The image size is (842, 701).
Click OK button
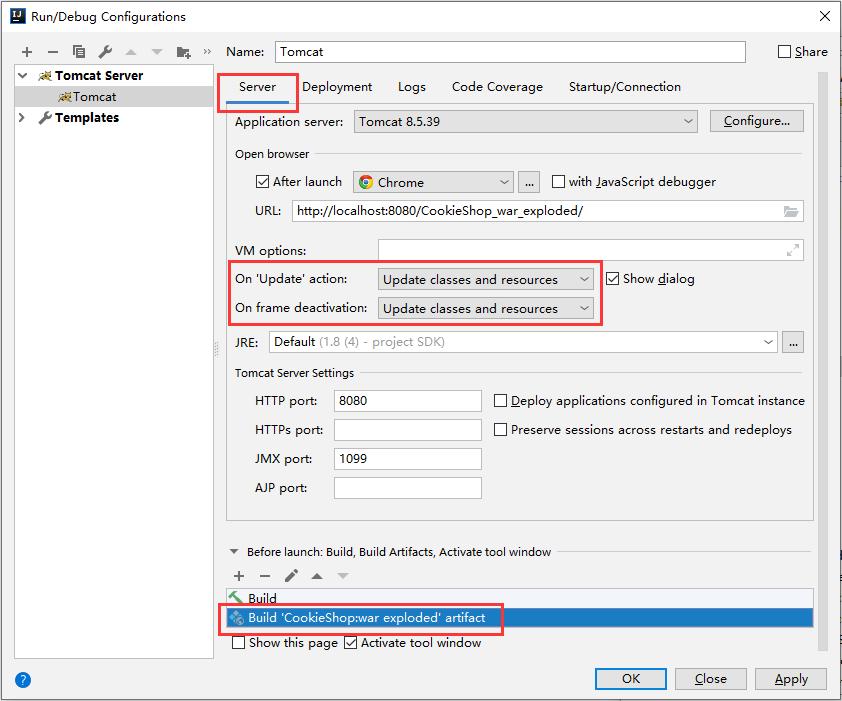[x=631, y=679]
